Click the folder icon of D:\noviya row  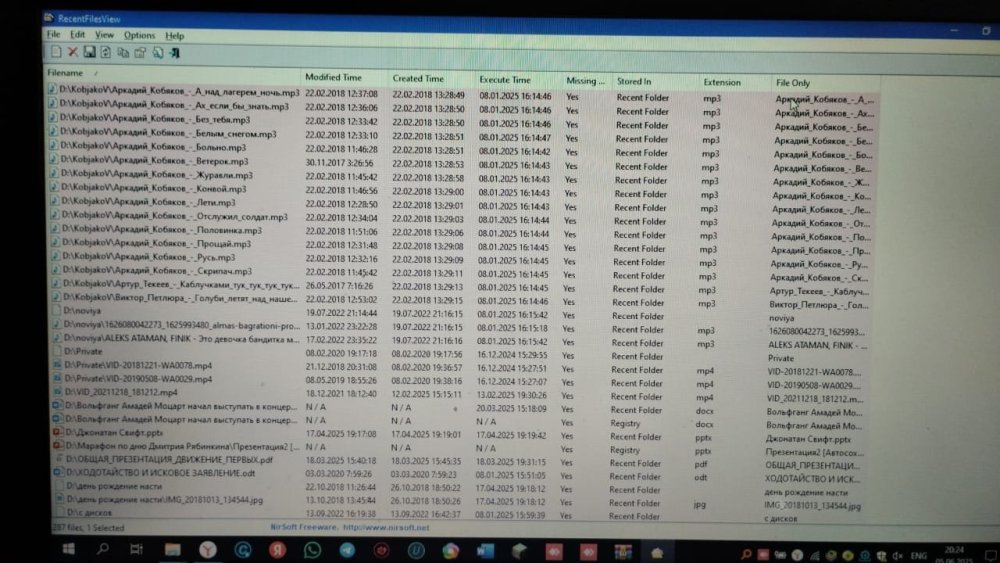pyautogui.click(x=56, y=311)
